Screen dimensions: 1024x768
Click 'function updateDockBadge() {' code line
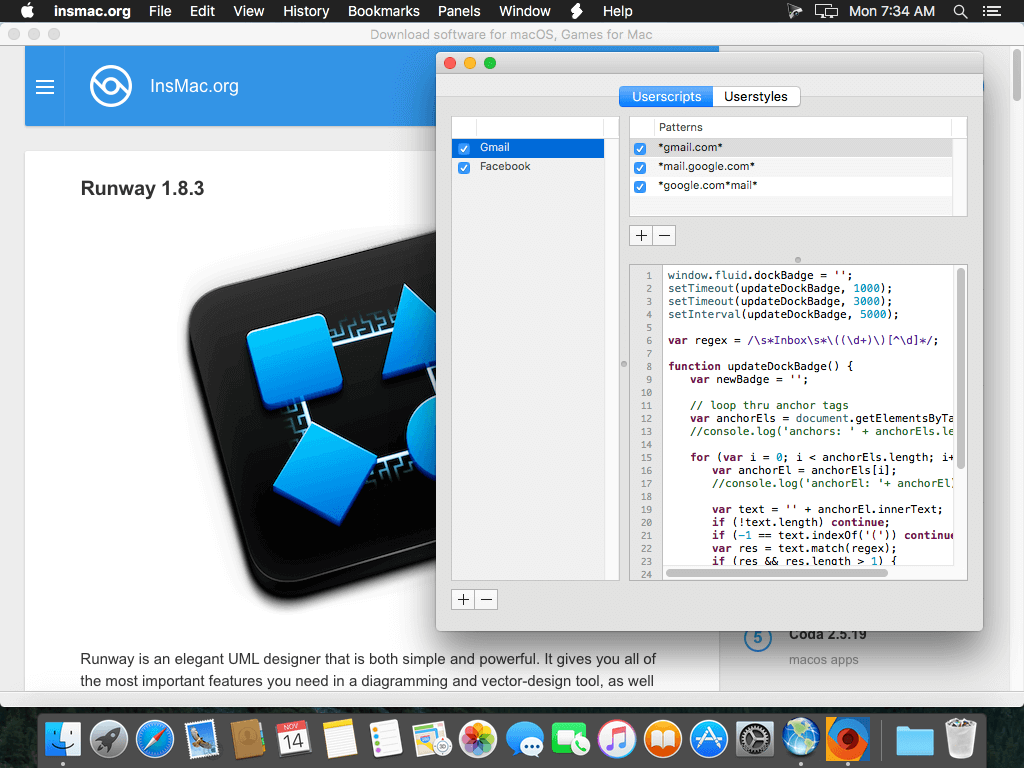tap(760, 366)
